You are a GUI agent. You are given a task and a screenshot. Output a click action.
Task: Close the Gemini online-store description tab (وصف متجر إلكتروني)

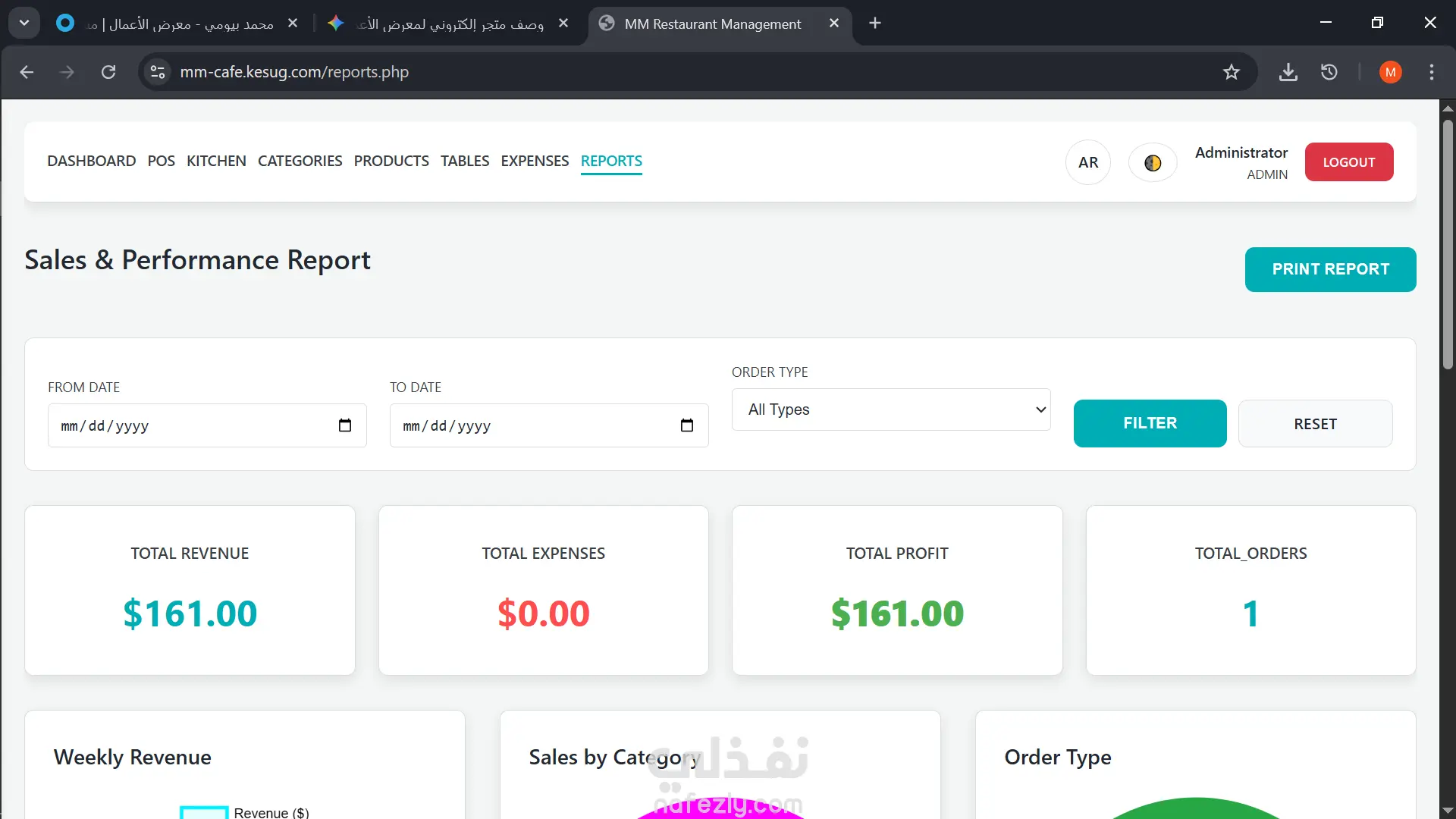(563, 24)
